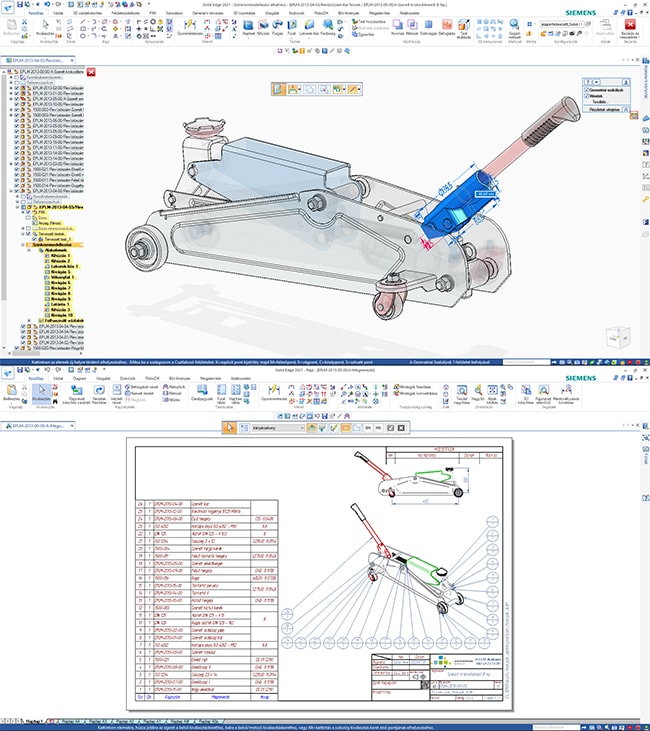The width and height of the screenshot is (650, 731).
Task: Select the Furat hole tool
Action: click(x=291, y=27)
